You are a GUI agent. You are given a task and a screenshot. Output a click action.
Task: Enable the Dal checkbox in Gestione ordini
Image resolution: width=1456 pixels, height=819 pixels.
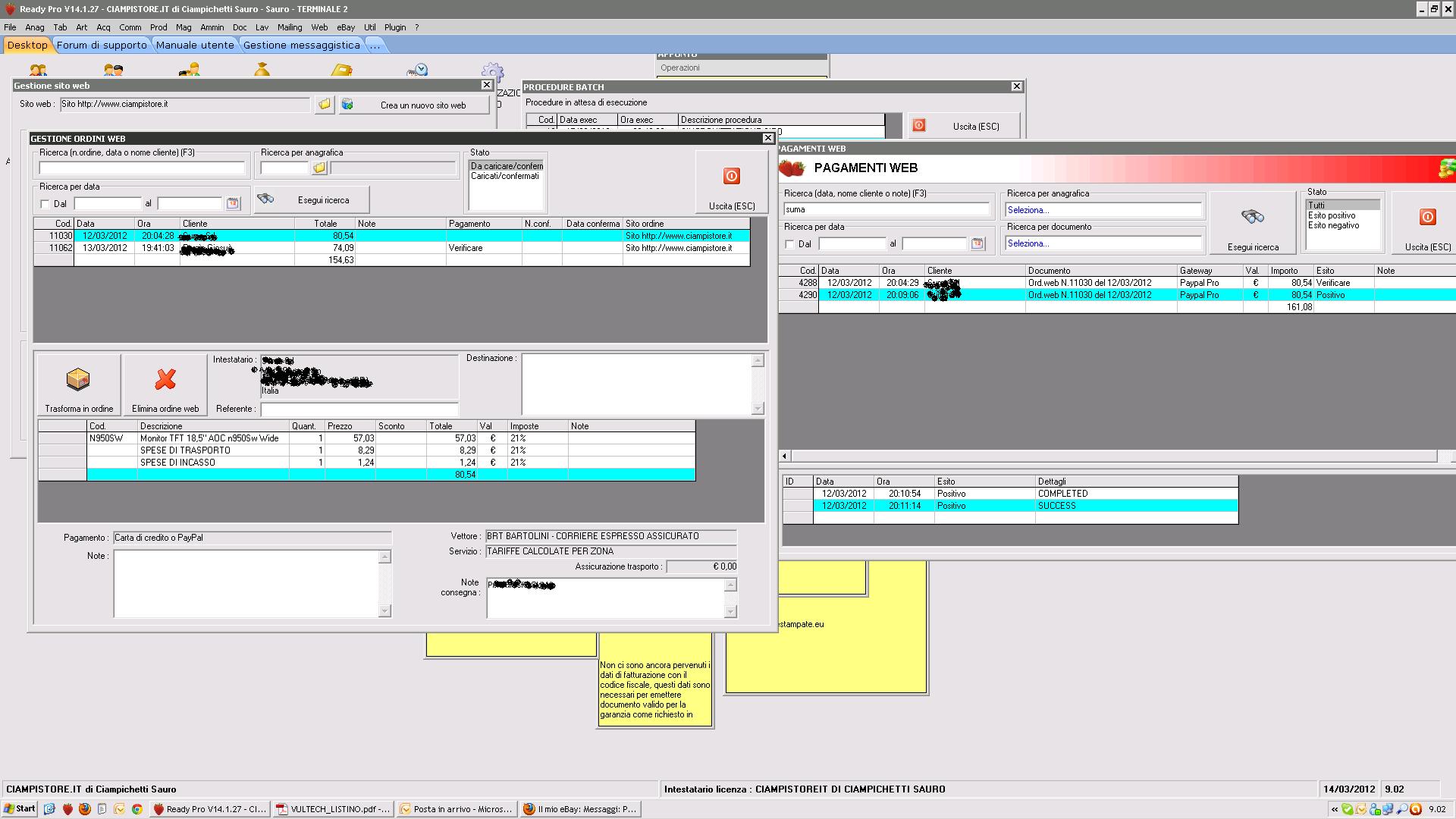[x=45, y=204]
